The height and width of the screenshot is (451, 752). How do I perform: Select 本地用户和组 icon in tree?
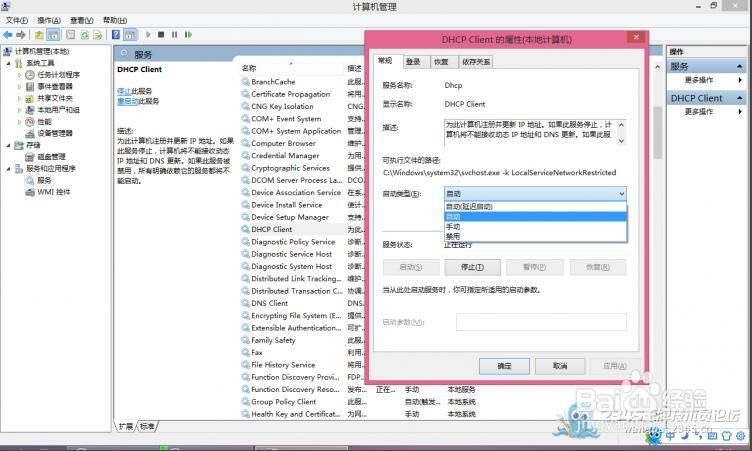(30, 110)
